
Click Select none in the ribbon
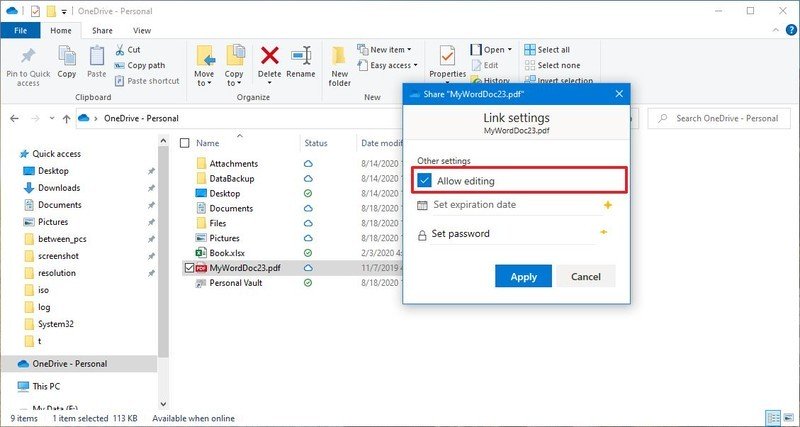tap(552, 65)
